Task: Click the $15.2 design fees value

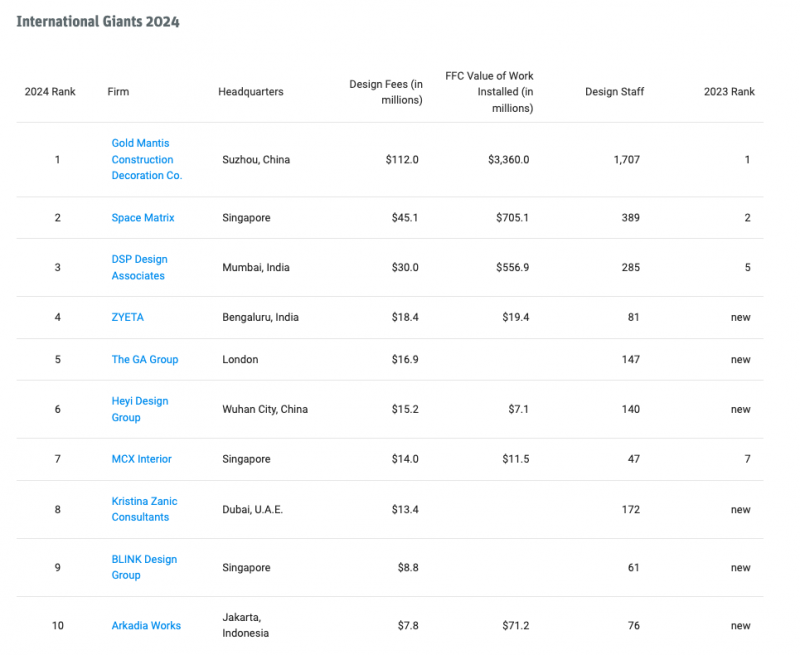Action: pyautogui.click(x=405, y=409)
